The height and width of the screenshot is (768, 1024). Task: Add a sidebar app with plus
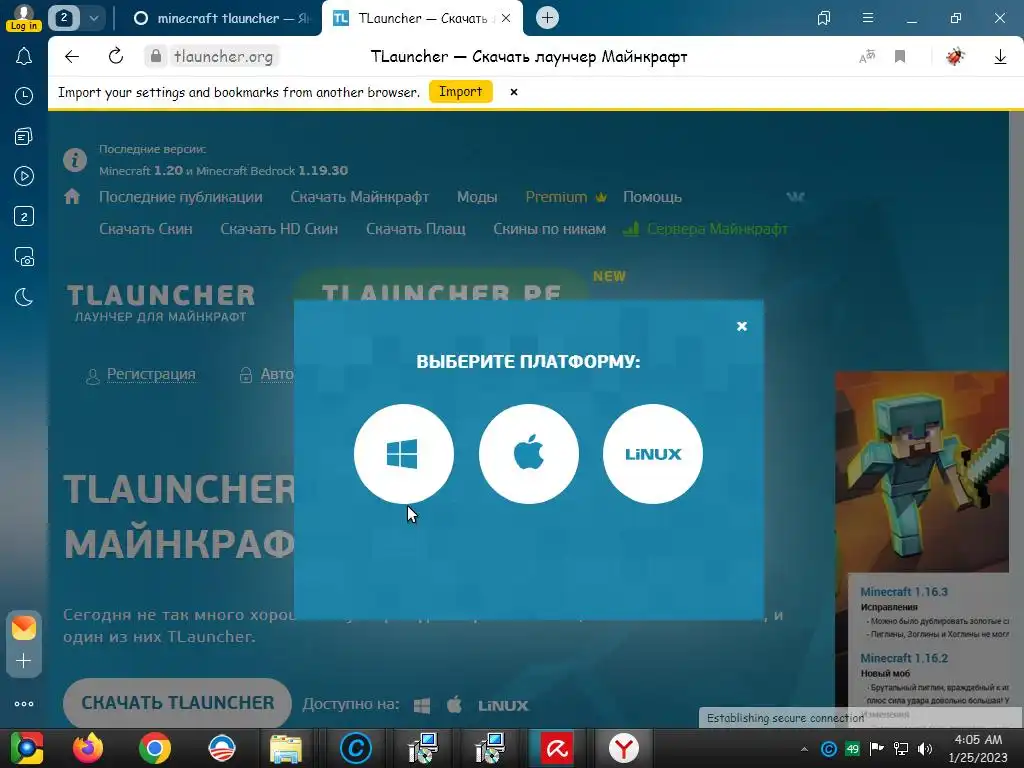tap(24, 661)
